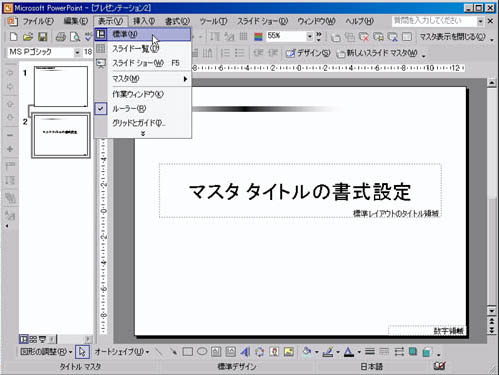Insert picture from file
This screenshot has width=499, height=375.
point(289,351)
